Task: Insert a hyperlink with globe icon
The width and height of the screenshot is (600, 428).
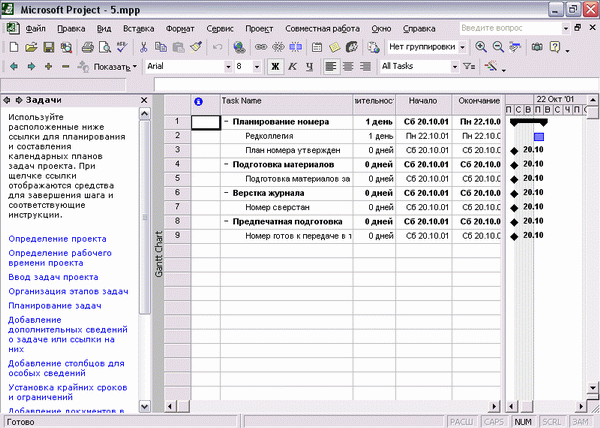Action: pos(240,47)
